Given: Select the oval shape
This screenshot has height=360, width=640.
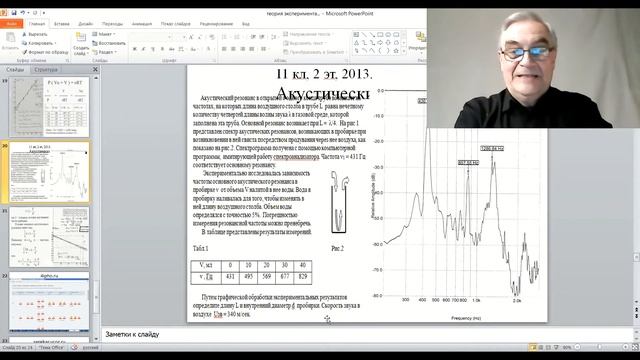Looking at the screenshot, I should pyautogui.click(x=388, y=35).
